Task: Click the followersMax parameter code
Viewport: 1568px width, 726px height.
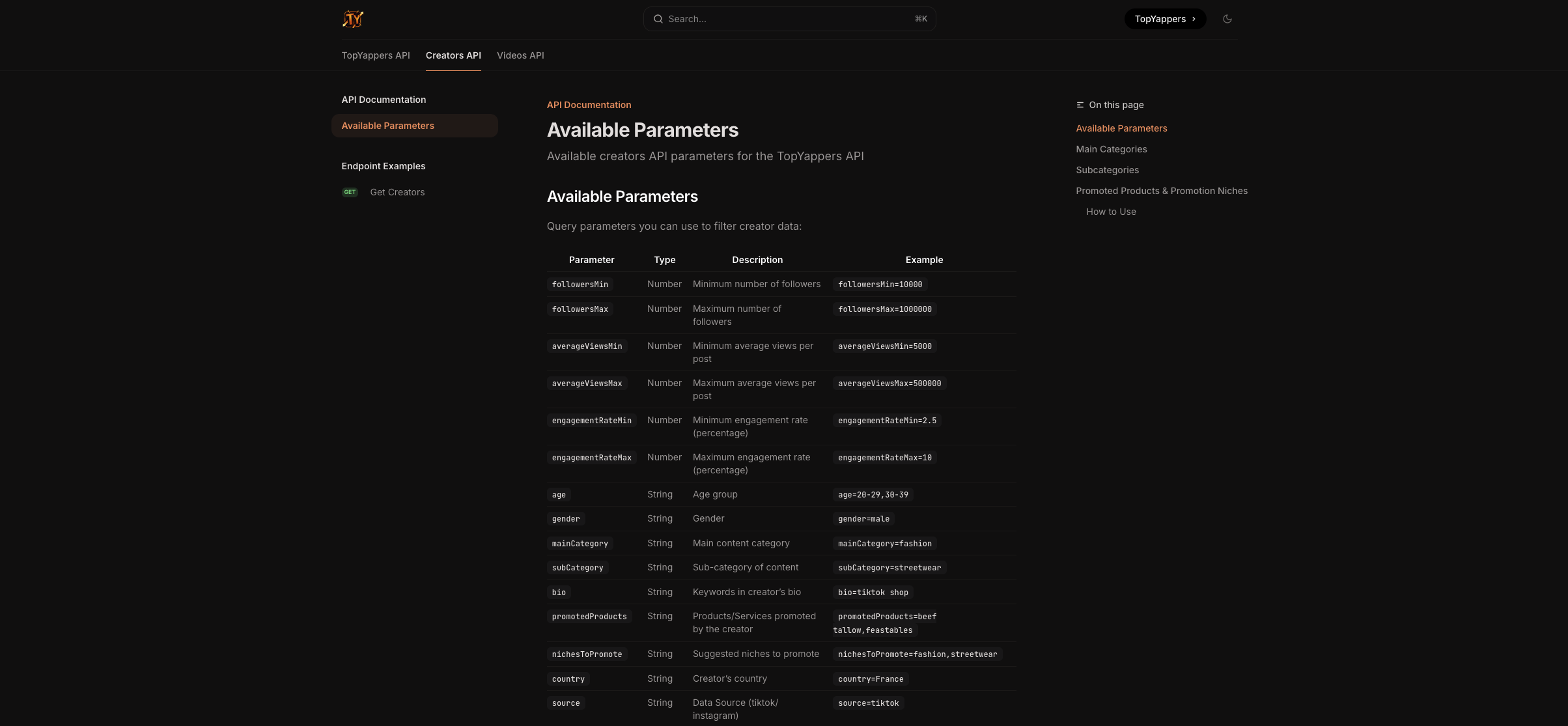Action: click(x=580, y=309)
